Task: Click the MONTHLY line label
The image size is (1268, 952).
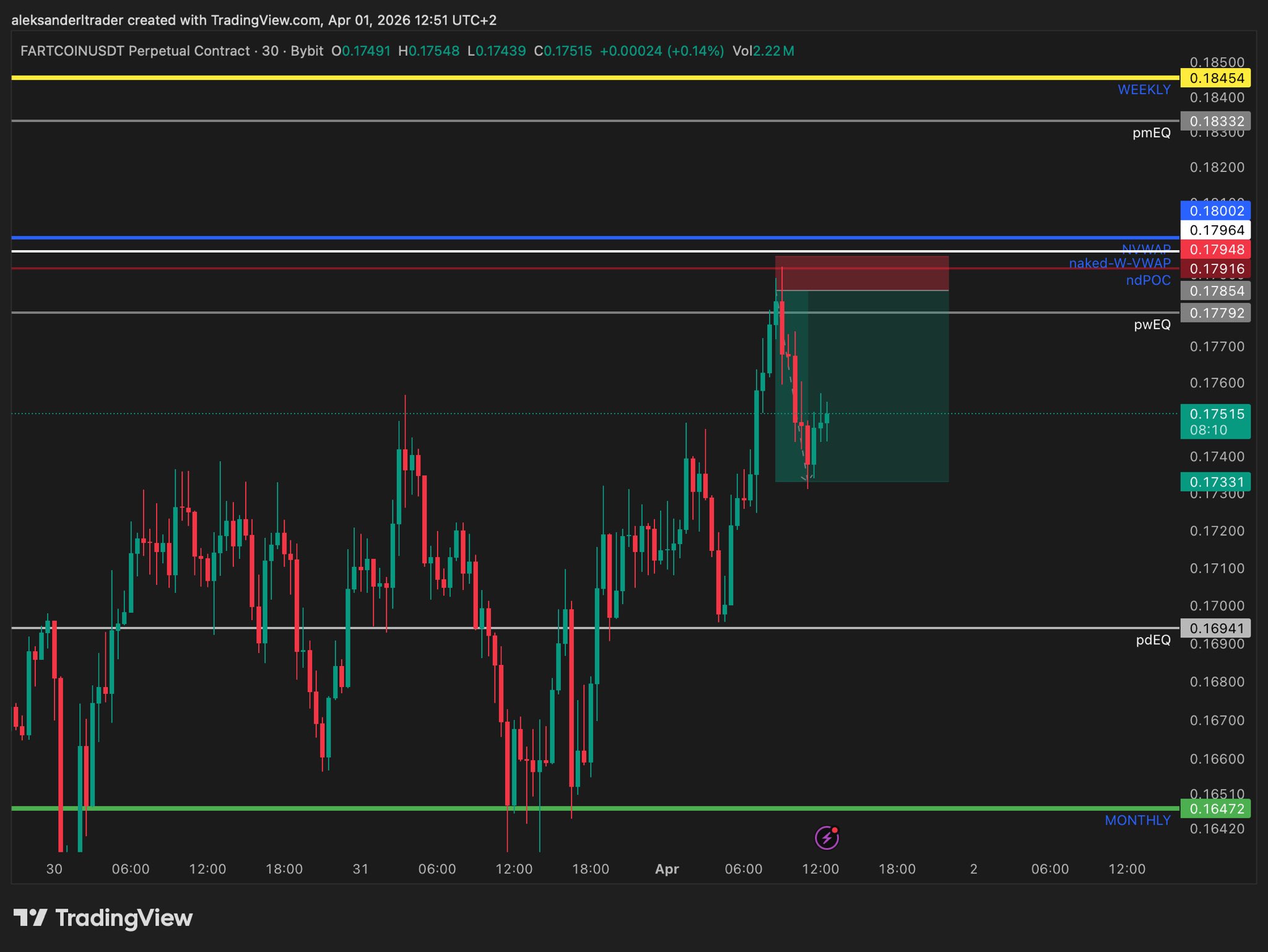Action: [x=1137, y=820]
